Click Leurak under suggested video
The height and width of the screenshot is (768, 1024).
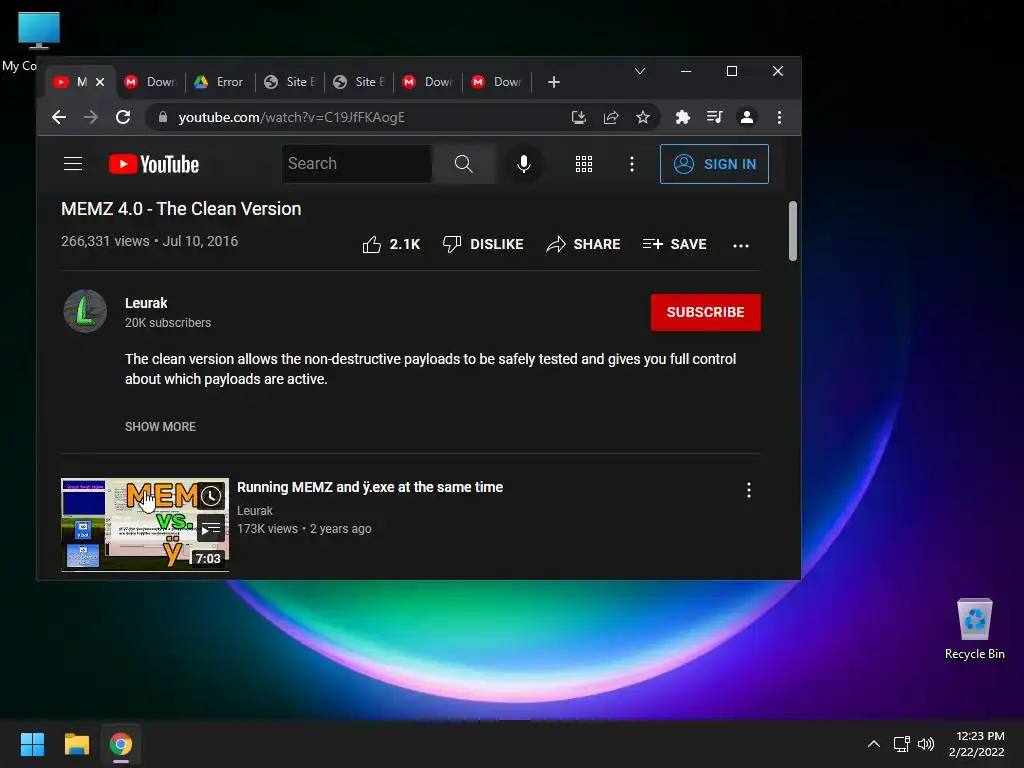point(255,511)
